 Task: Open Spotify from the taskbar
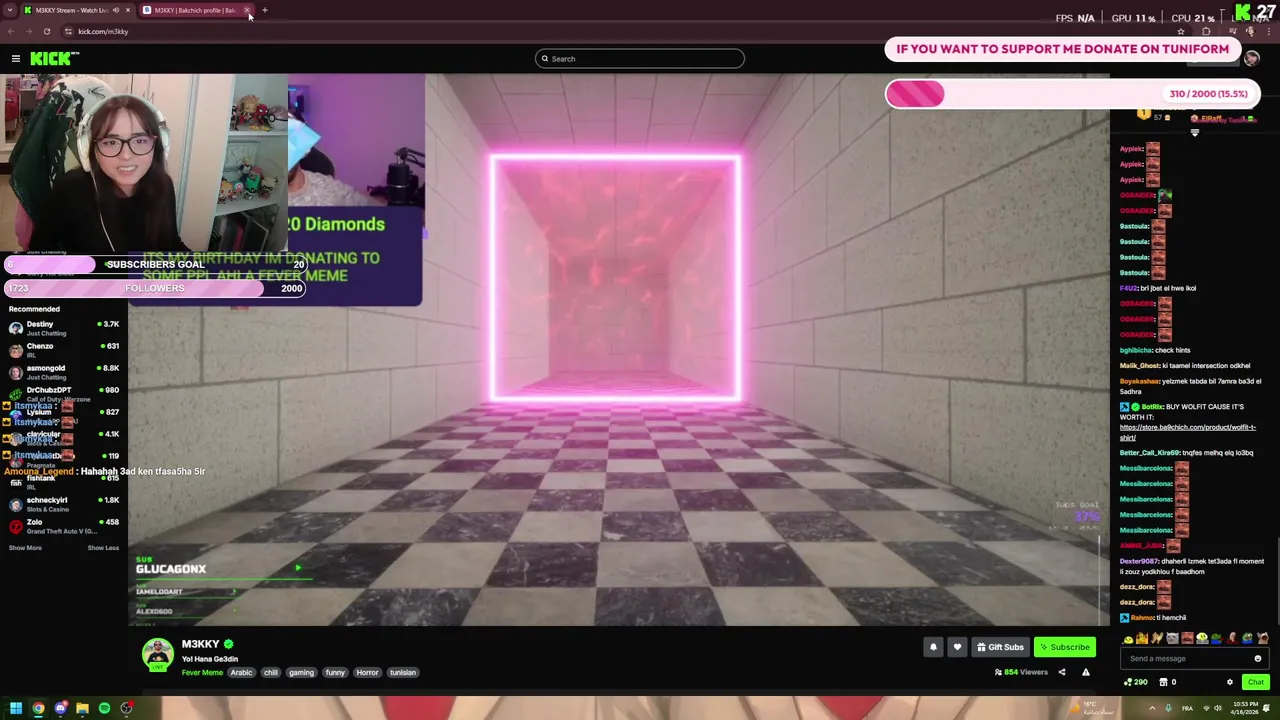(104, 708)
